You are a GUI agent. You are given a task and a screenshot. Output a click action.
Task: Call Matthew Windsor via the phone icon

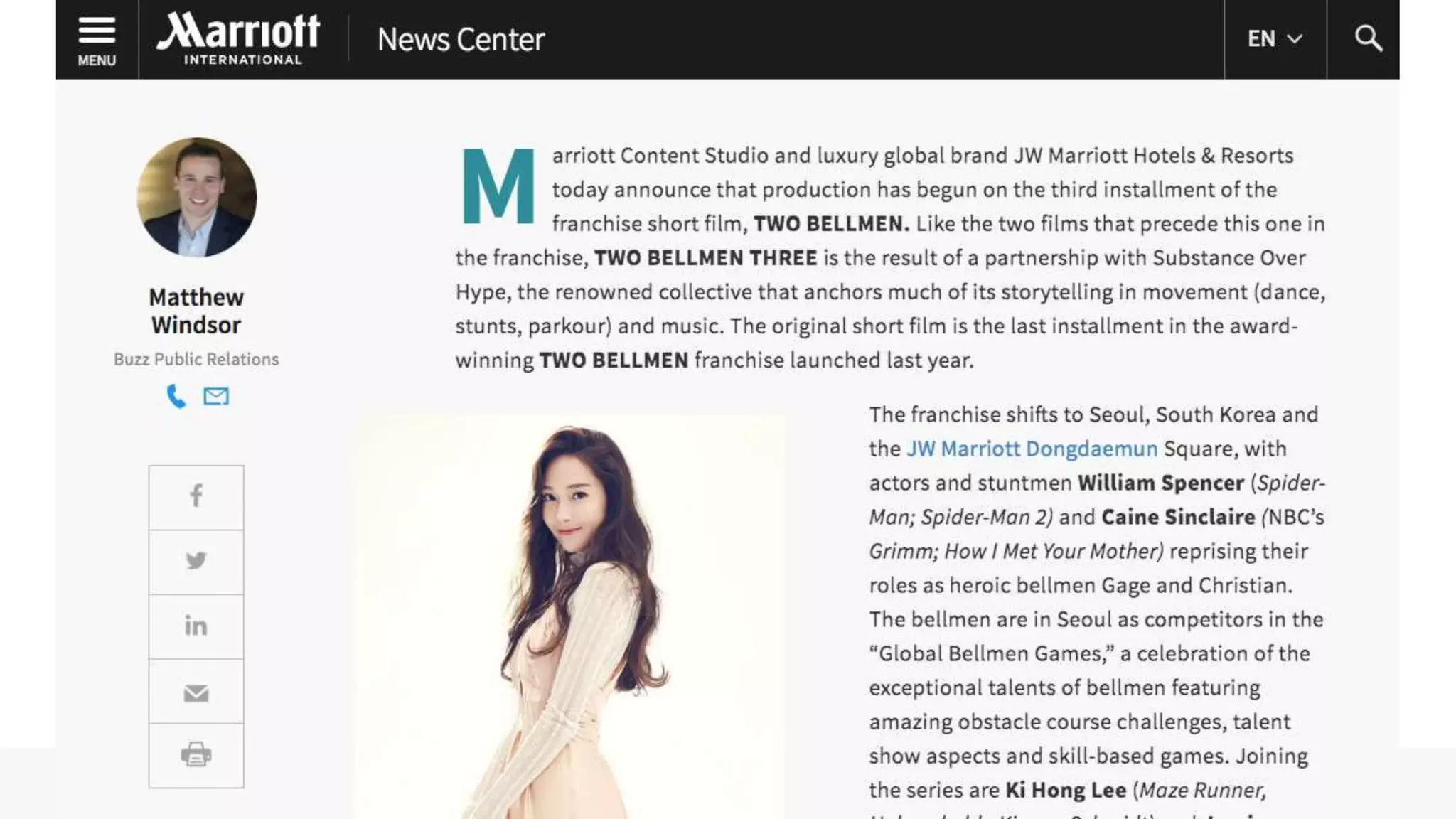pyautogui.click(x=176, y=396)
